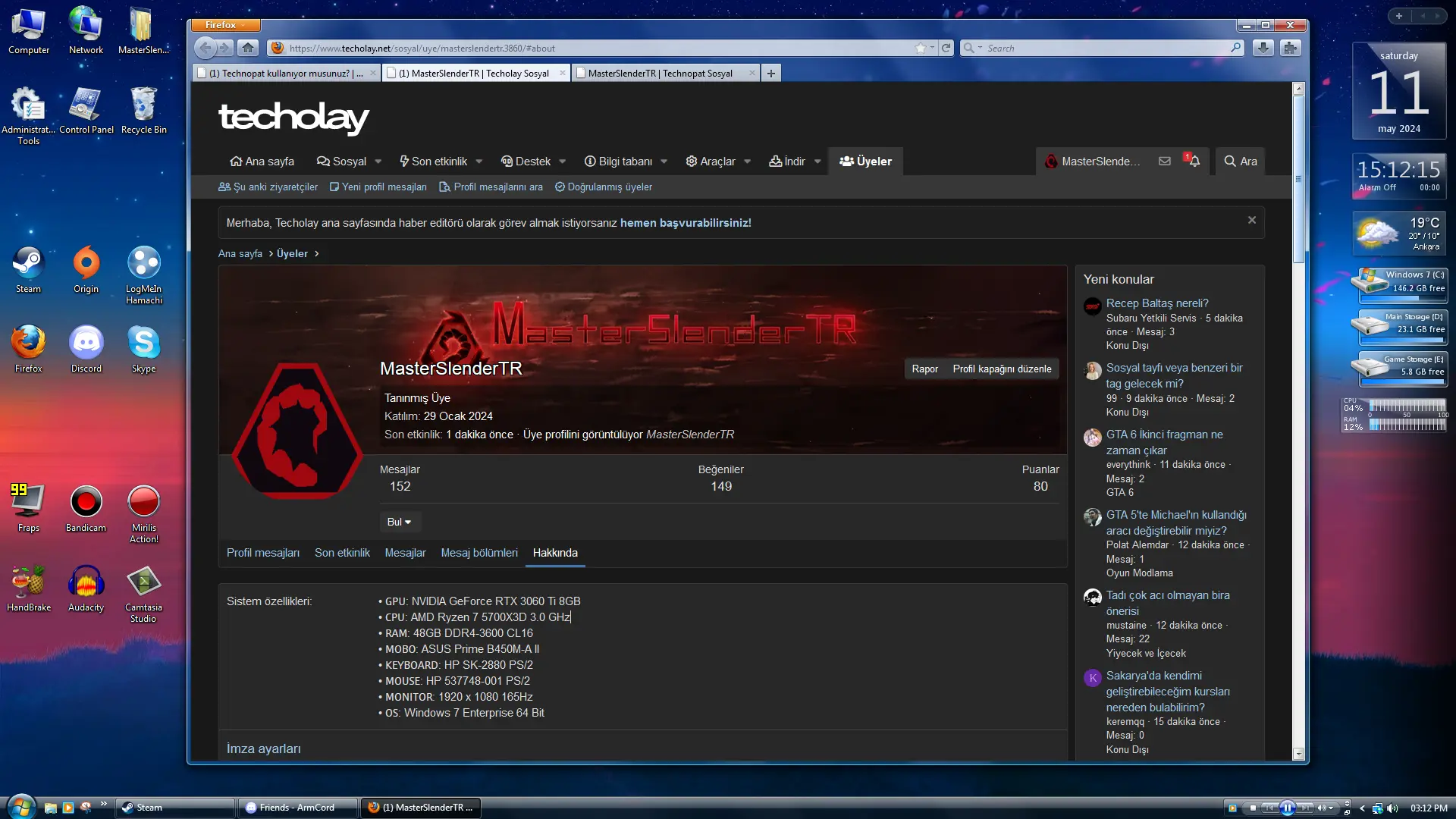This screenshot has width=1456, height=819.
Task: Click the Firefox forward arrow button
Action: click(x=224, y=48)
